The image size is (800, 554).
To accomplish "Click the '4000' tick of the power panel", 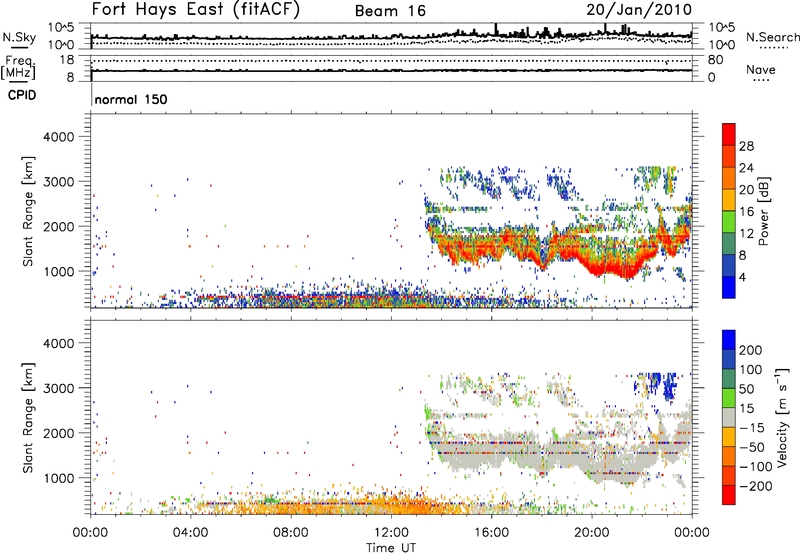I will click(x=59, y=137).
